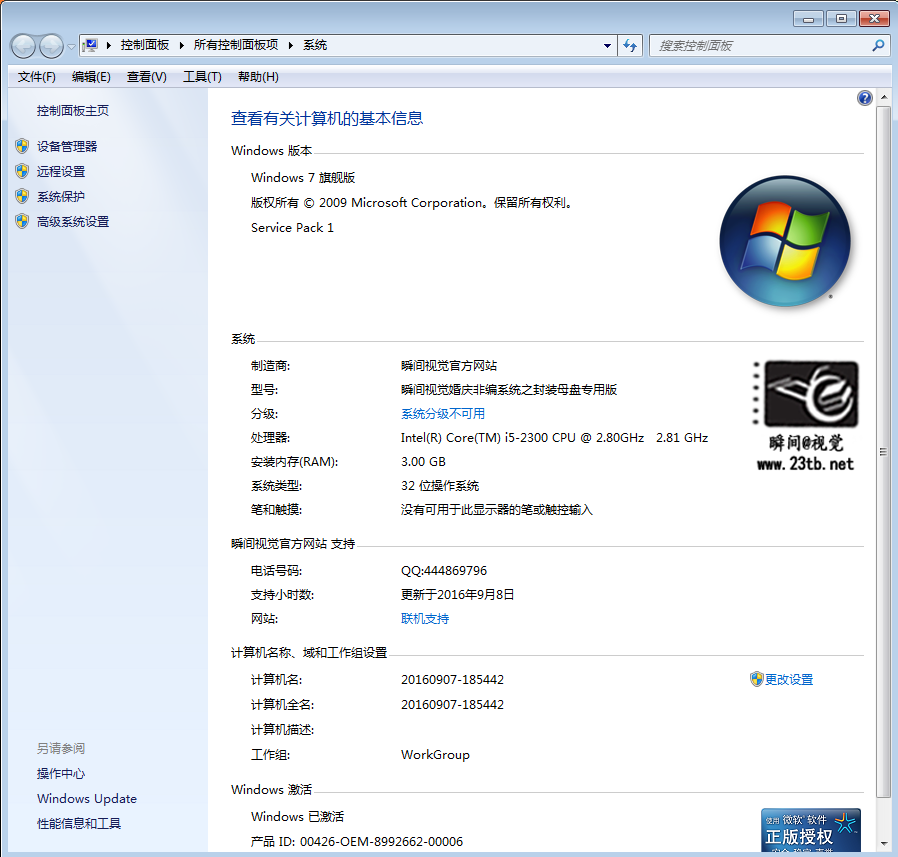Open 设备管理器 from the sidebar
The width and height of the screenshot is (898, 857).
tap(67, 147)
